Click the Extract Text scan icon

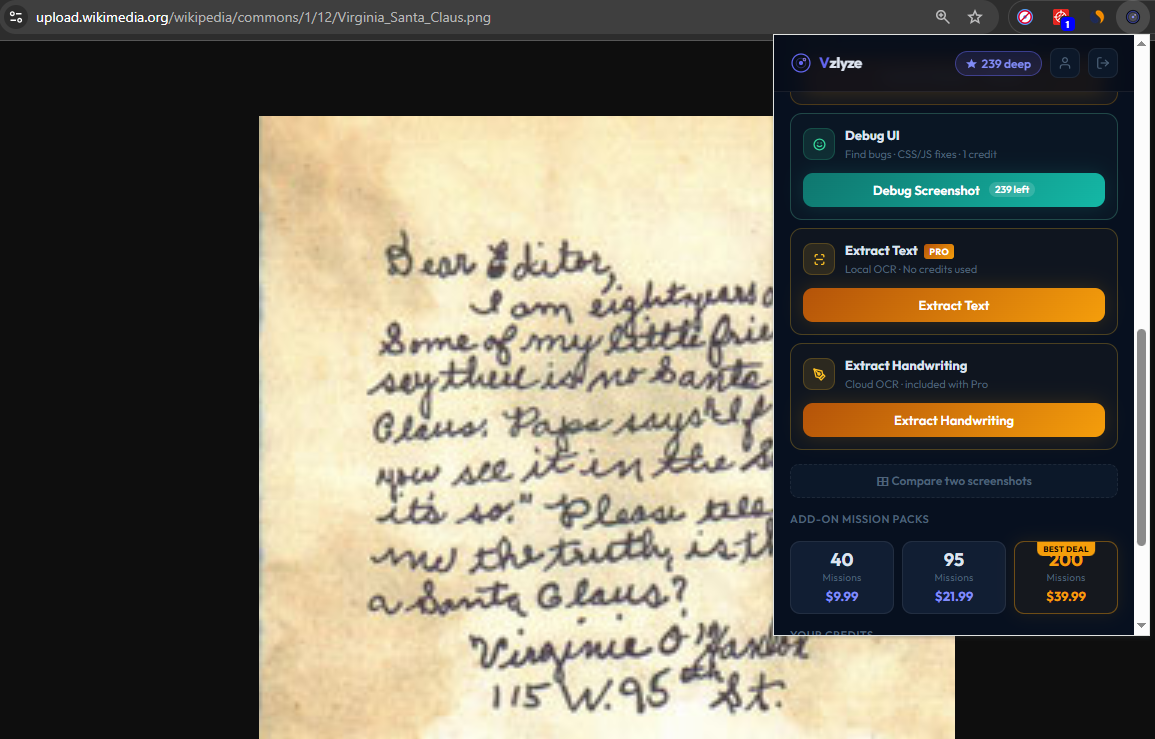(818, 259)
